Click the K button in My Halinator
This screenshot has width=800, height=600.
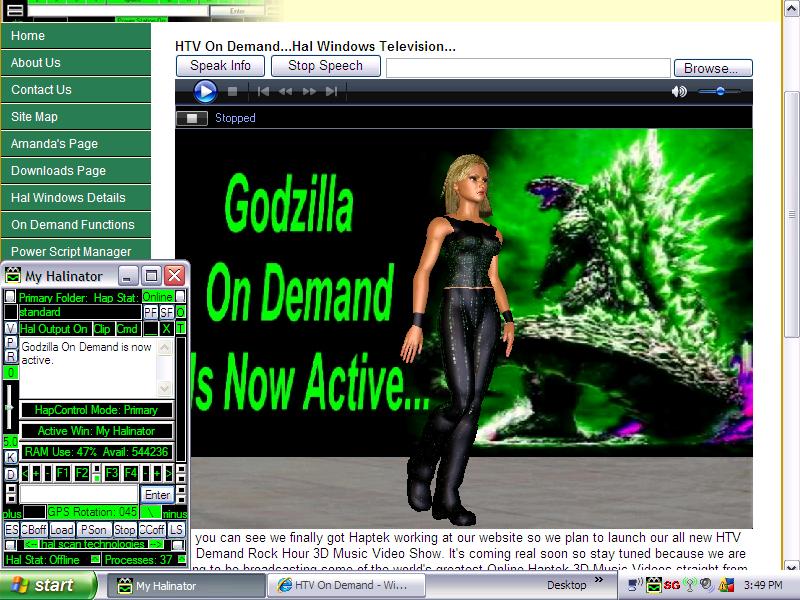[11, 457]
